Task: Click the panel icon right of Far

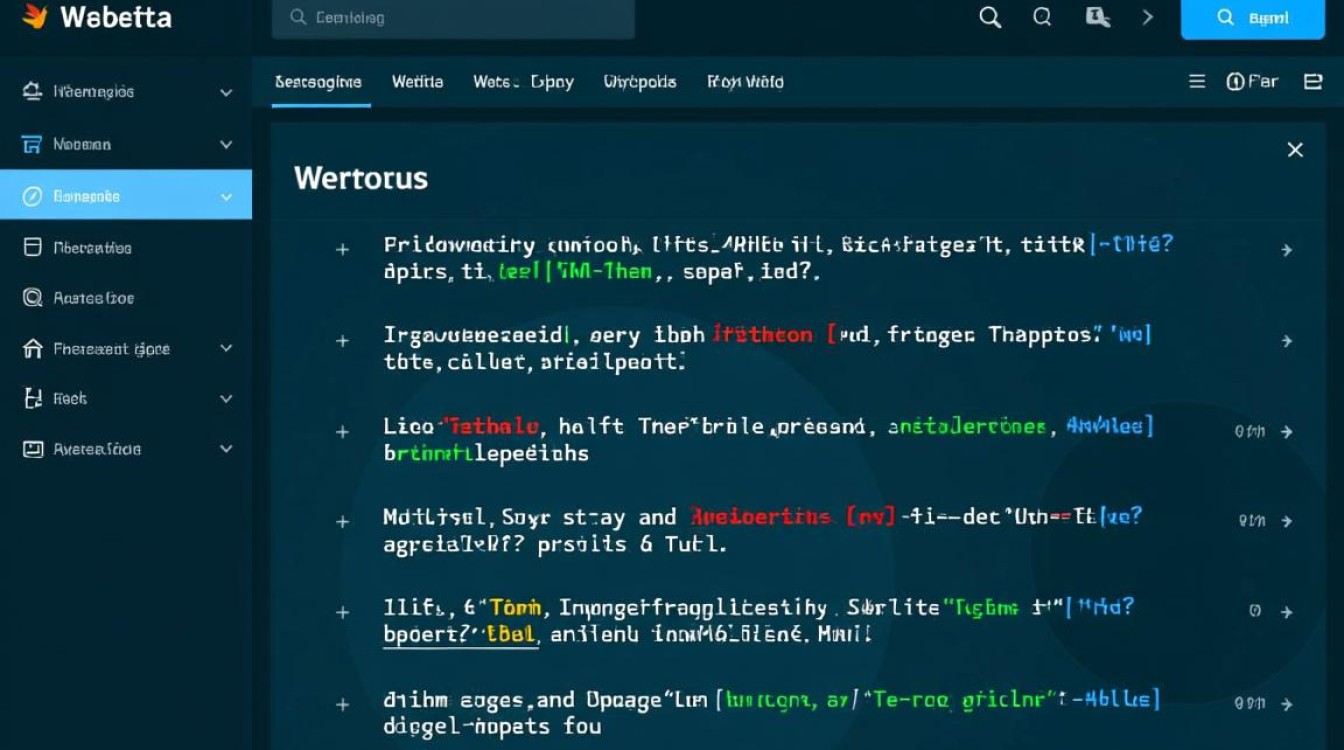Action: pos(1313,82)
